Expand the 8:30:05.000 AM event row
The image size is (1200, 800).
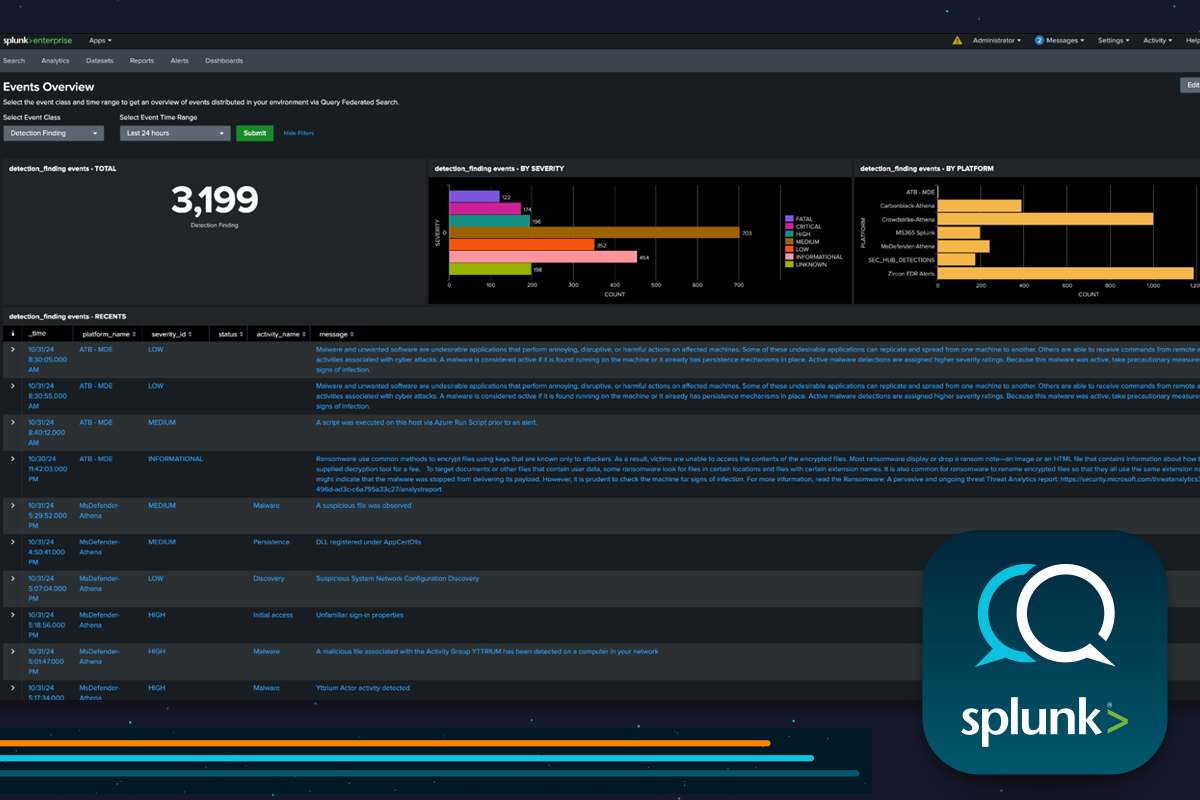13,349
